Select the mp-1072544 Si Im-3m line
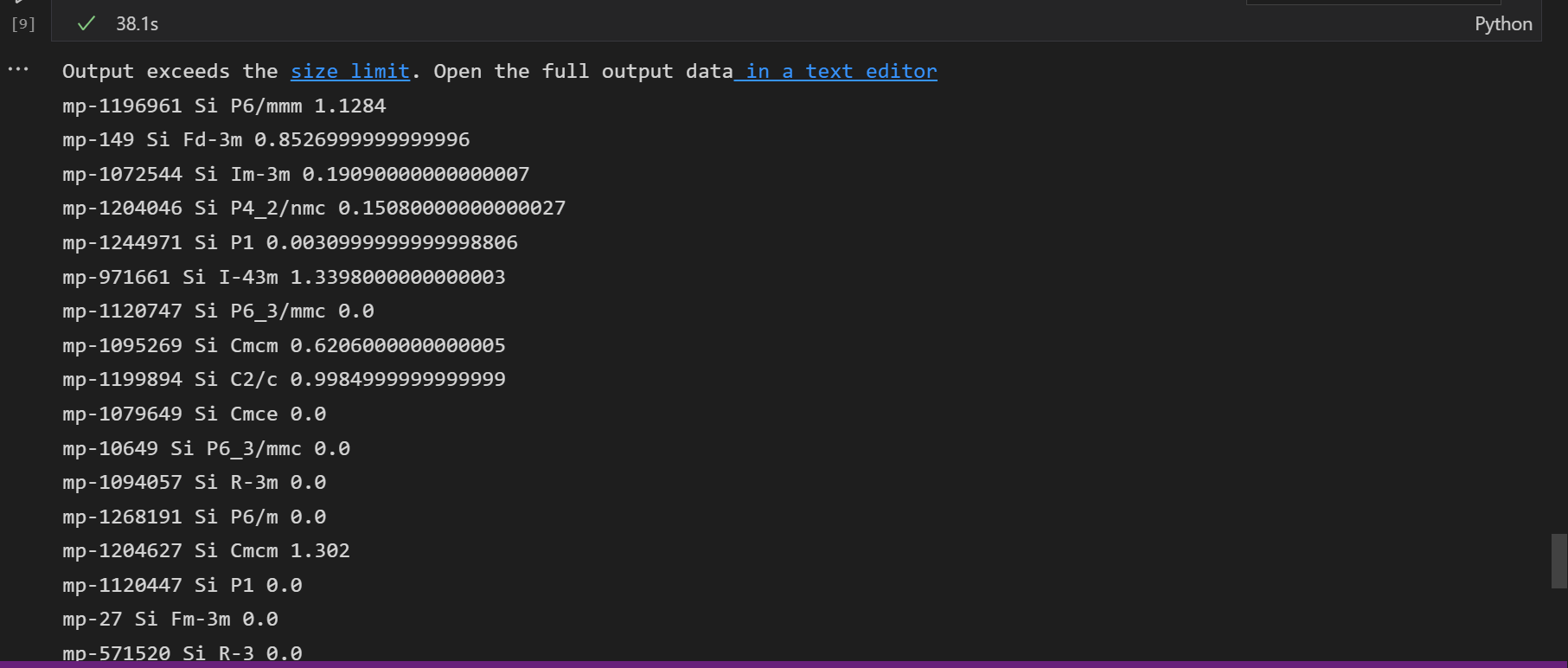 pos(296,174)
